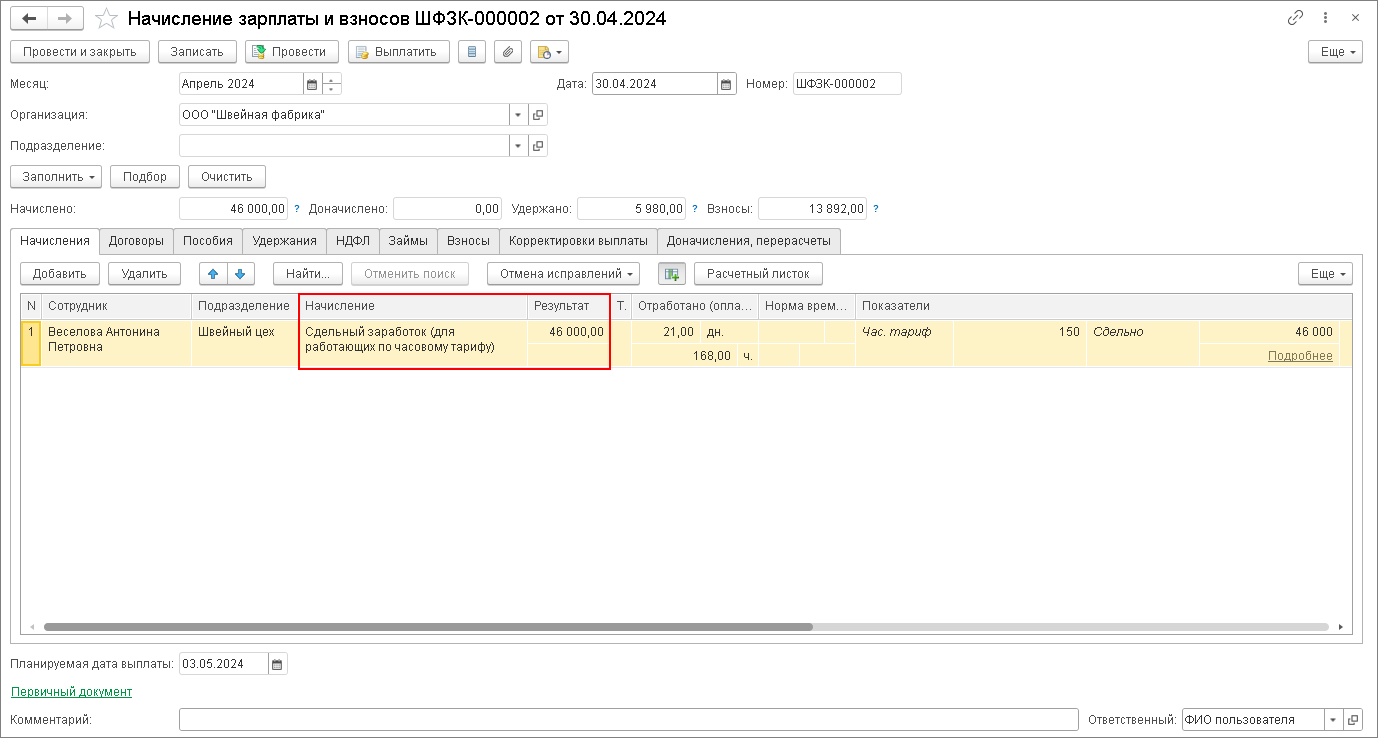Click the Очистить button
Image resolution: width=1378 pixels, height=738 pixels.
coord(227,176)
